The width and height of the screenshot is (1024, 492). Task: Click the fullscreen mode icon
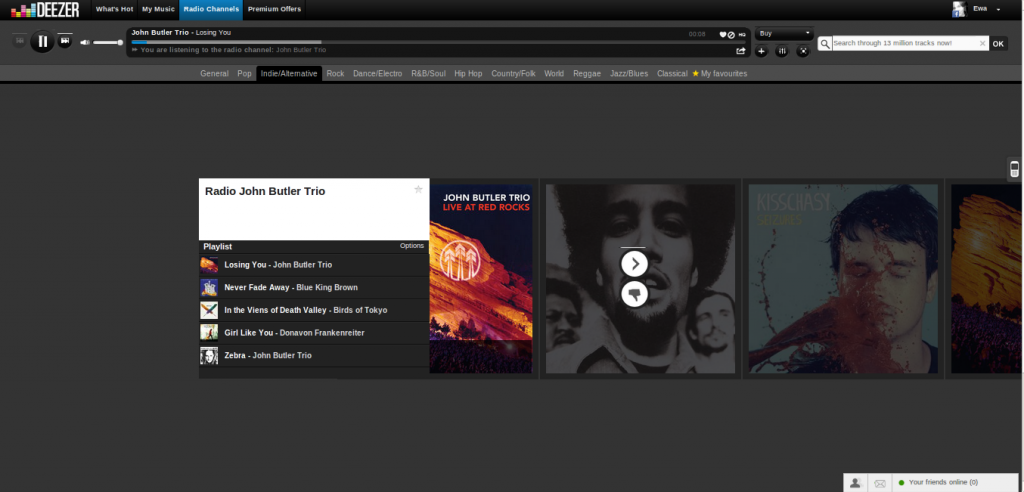tap(803, 52)
